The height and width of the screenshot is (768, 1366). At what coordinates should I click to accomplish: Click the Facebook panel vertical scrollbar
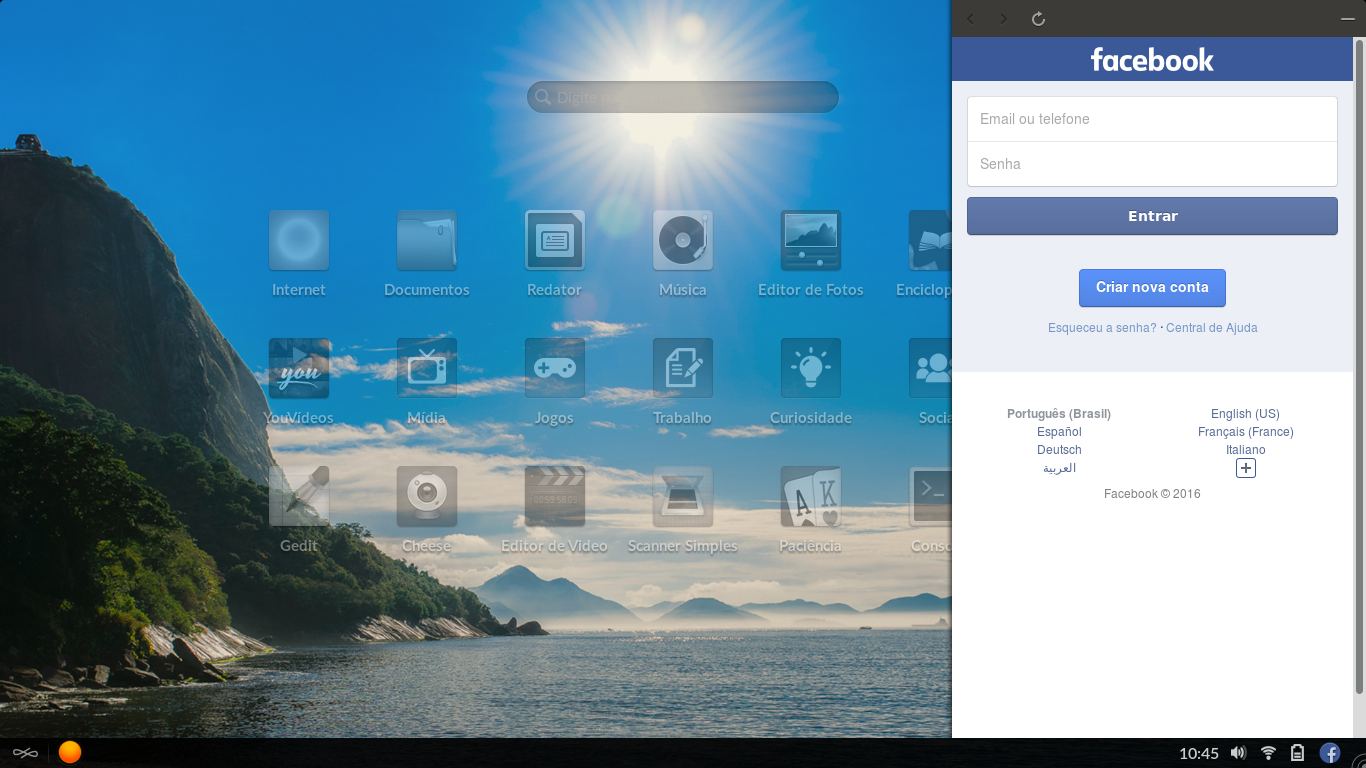pyautogui.click(x=1359, y=366)
